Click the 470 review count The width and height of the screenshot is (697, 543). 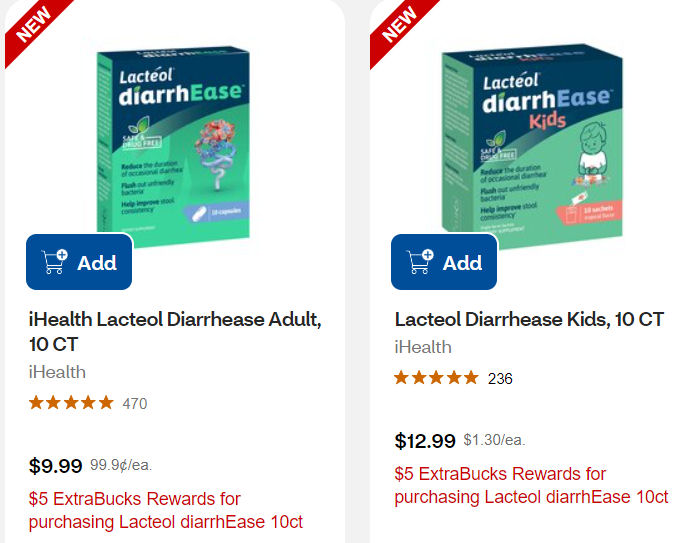click(x=134, y=404)
